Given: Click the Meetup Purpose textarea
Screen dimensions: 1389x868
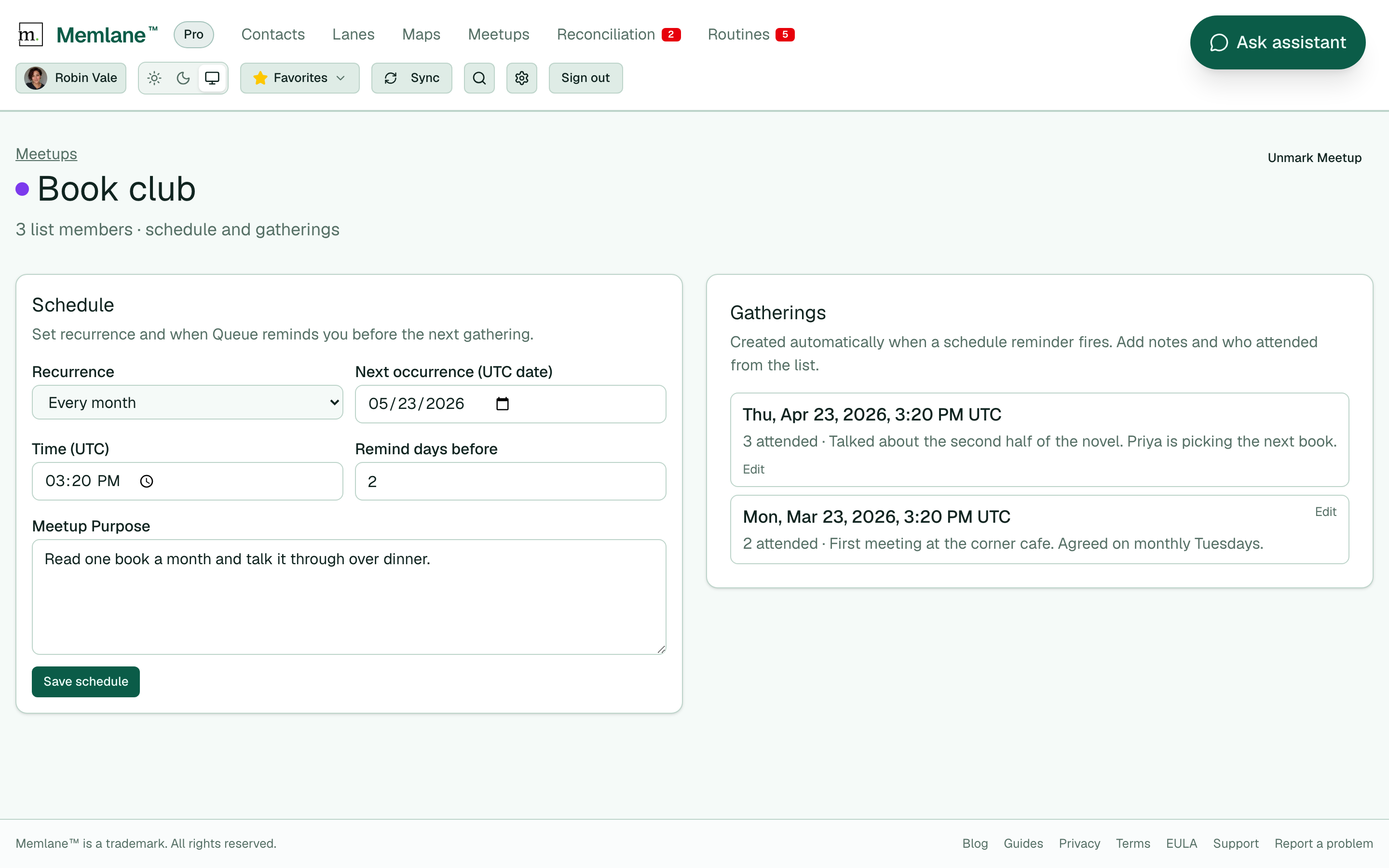Looking at the screenshot, I should click(x=349, y=597).
